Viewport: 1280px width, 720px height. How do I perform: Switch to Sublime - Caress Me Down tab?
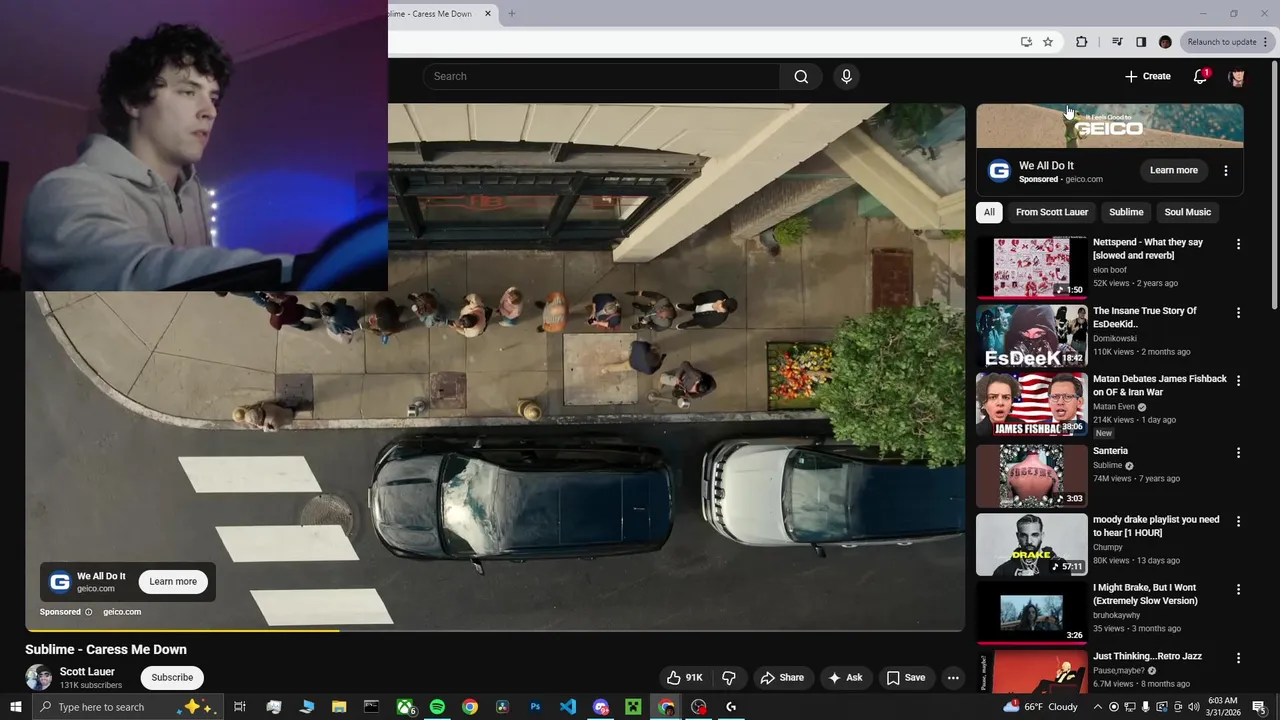click(430, 14)
